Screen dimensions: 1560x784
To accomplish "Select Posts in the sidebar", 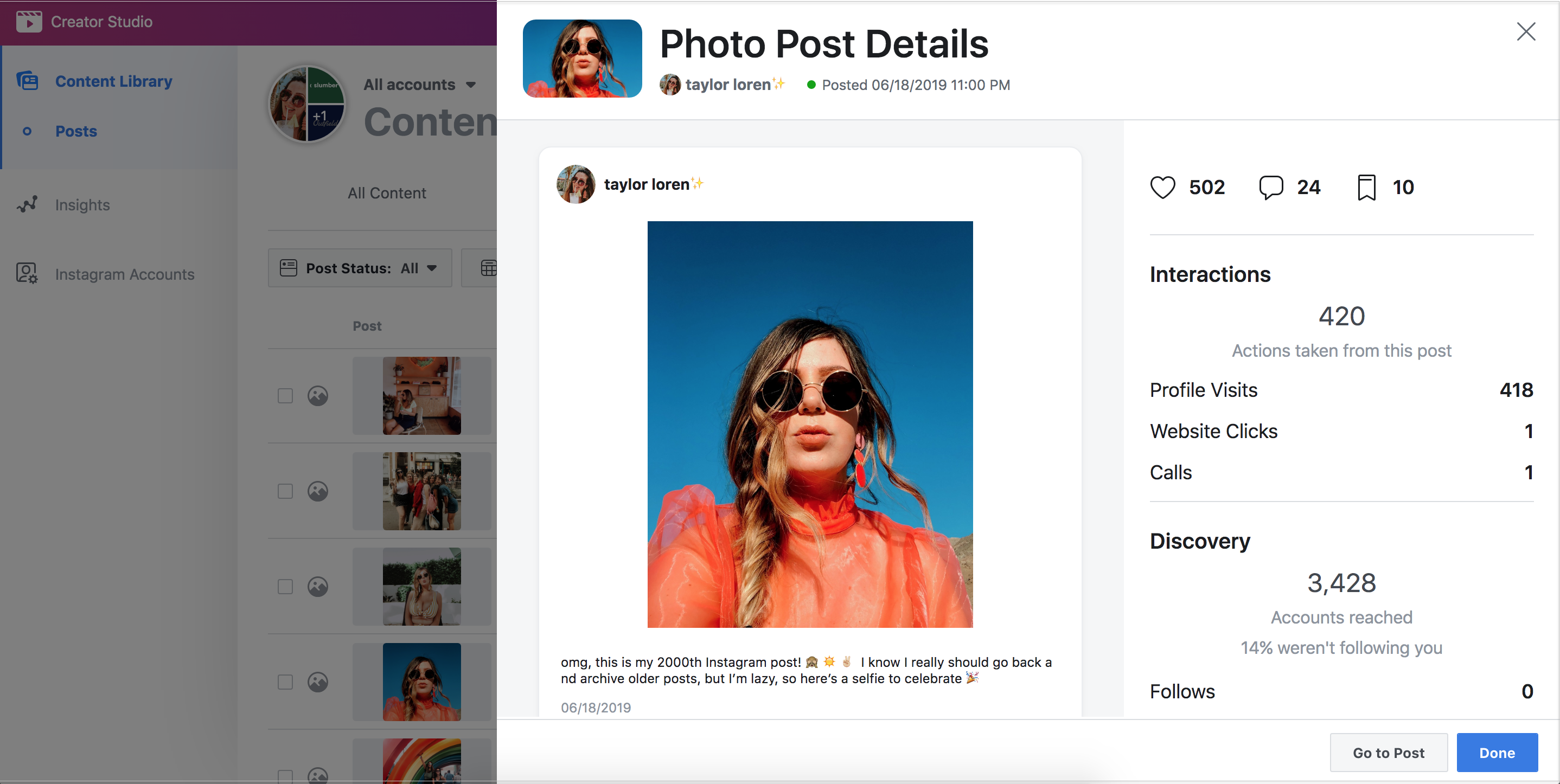I will 76,131.
